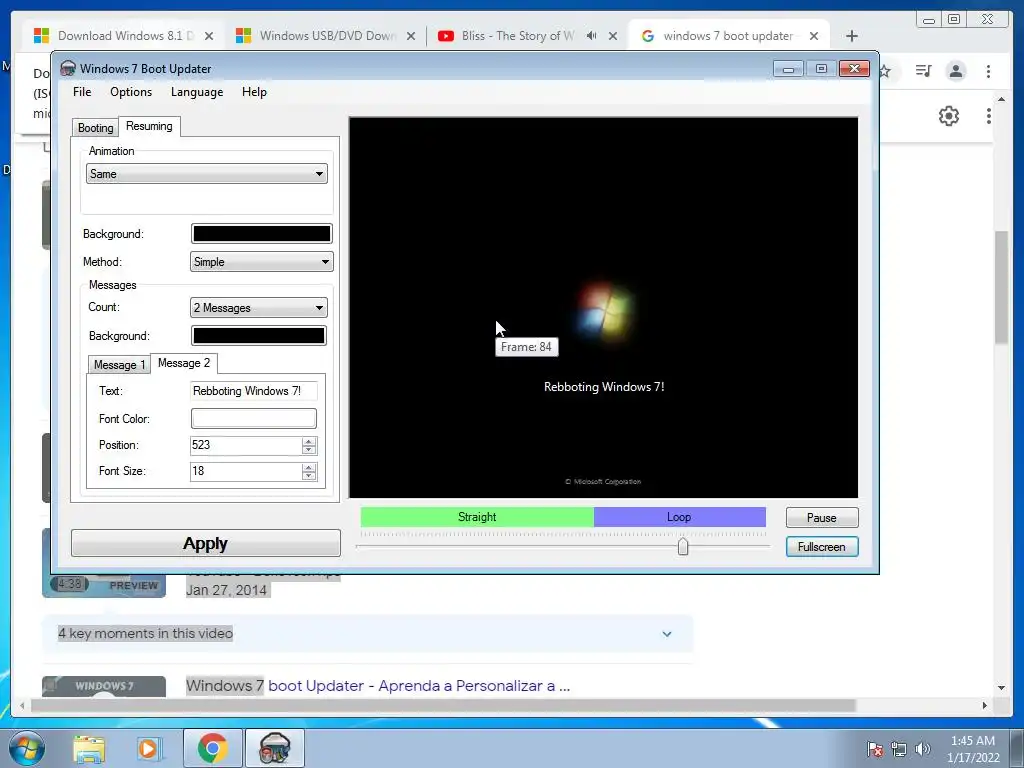Open the Chrome profile avatar
1024x768 pixels.
pos(956,71)
